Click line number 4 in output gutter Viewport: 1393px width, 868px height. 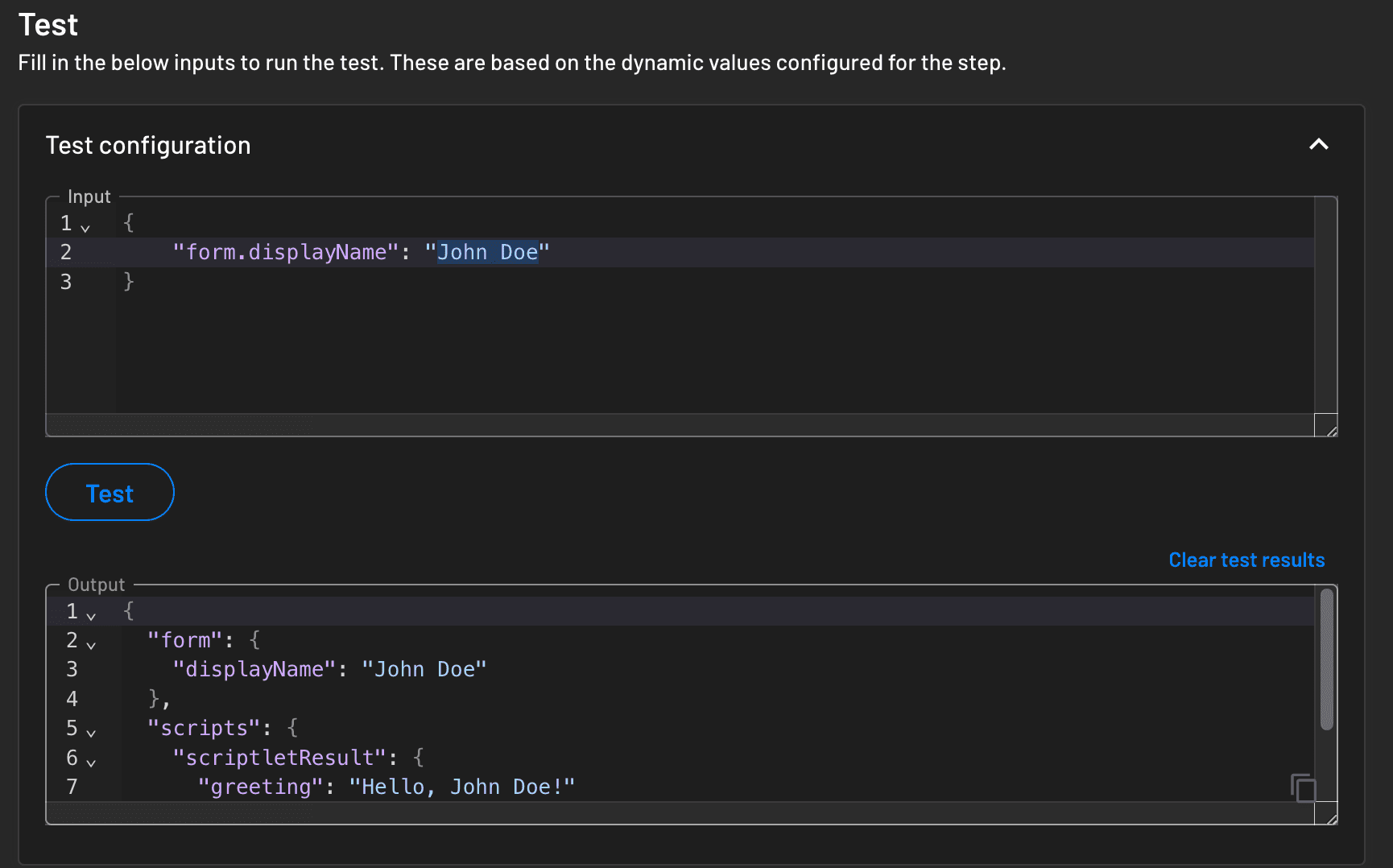pos(72,699)
